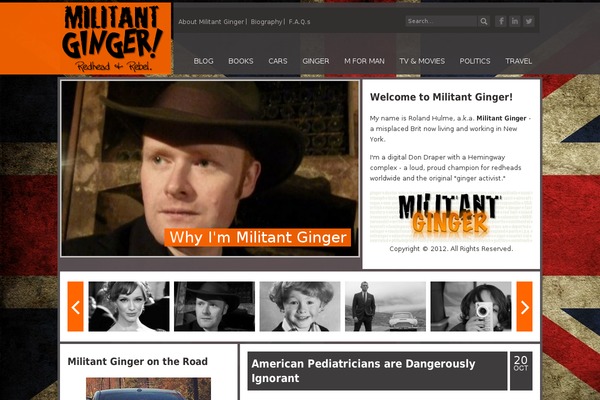Select the redhead woman carousel thumbnail
This screenshot has width=600, height=400.
129,307
